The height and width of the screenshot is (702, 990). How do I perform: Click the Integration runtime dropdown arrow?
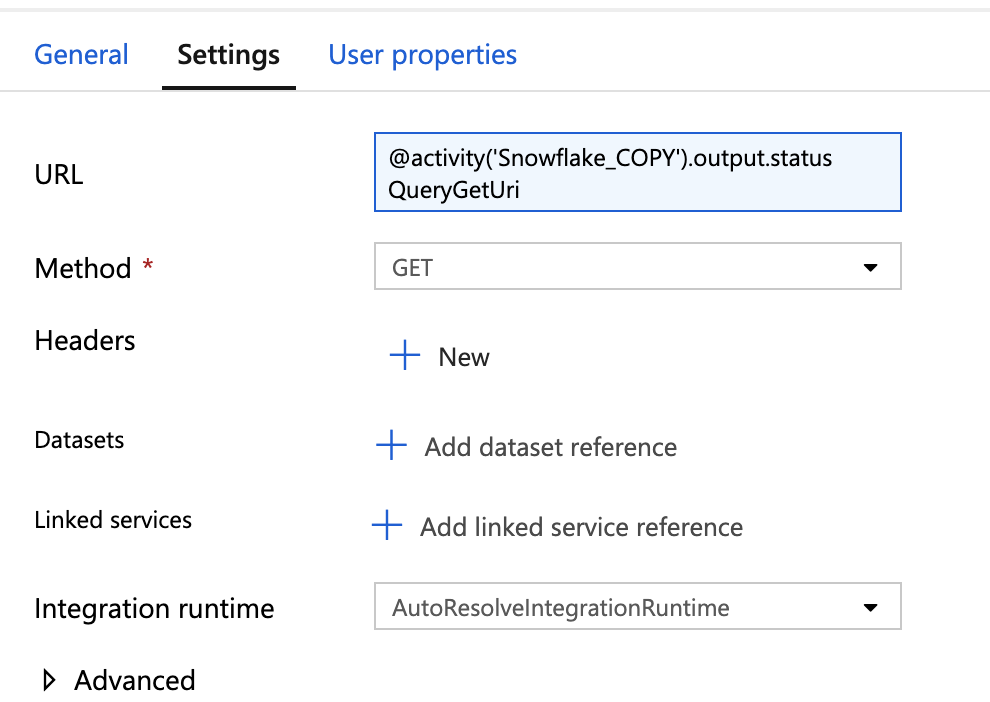pyautogui.click(x=870, y=607)
